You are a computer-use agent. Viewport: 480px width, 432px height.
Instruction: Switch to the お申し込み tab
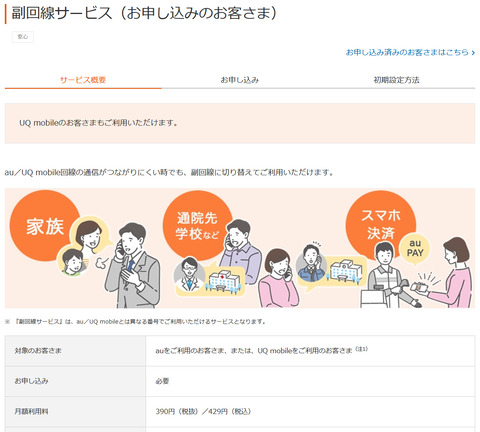tap(240, 80)
